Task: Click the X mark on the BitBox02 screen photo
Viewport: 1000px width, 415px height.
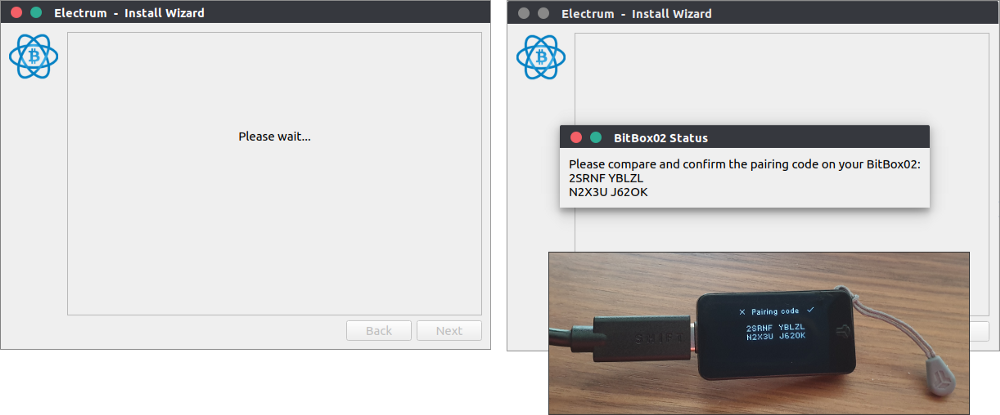Action: pos(742,312)
